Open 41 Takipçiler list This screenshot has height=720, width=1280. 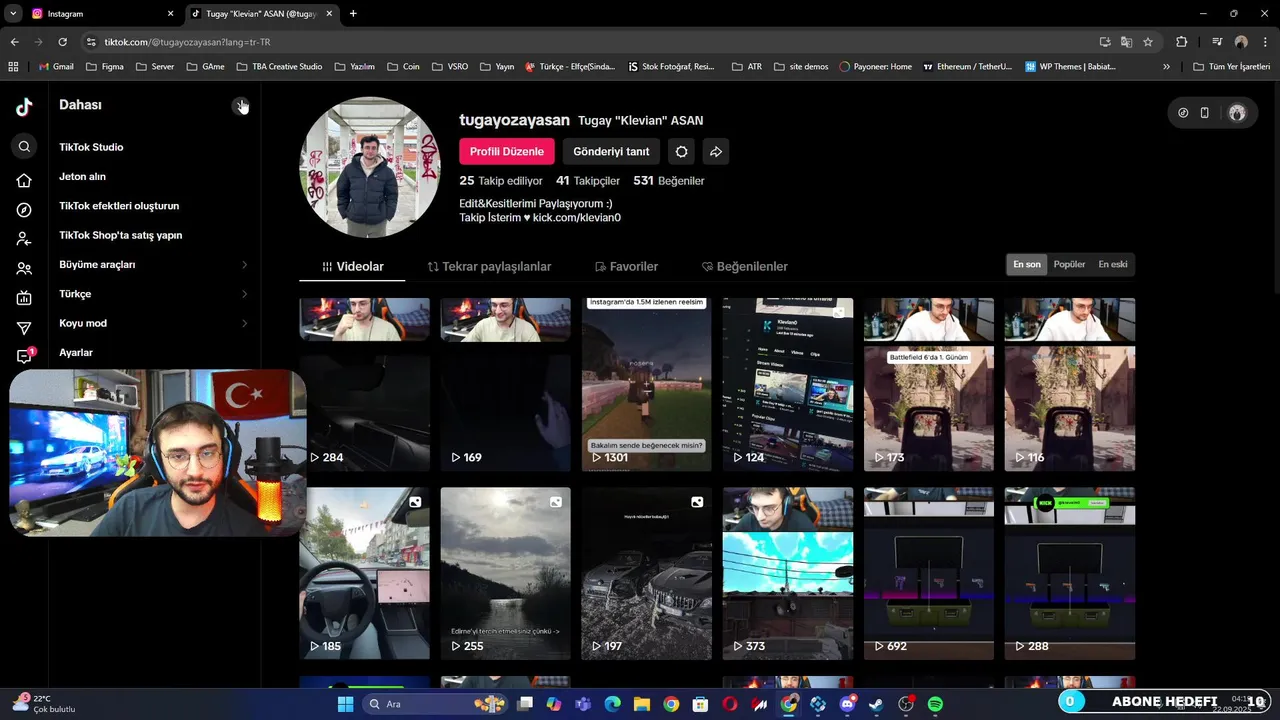(588, 181)
